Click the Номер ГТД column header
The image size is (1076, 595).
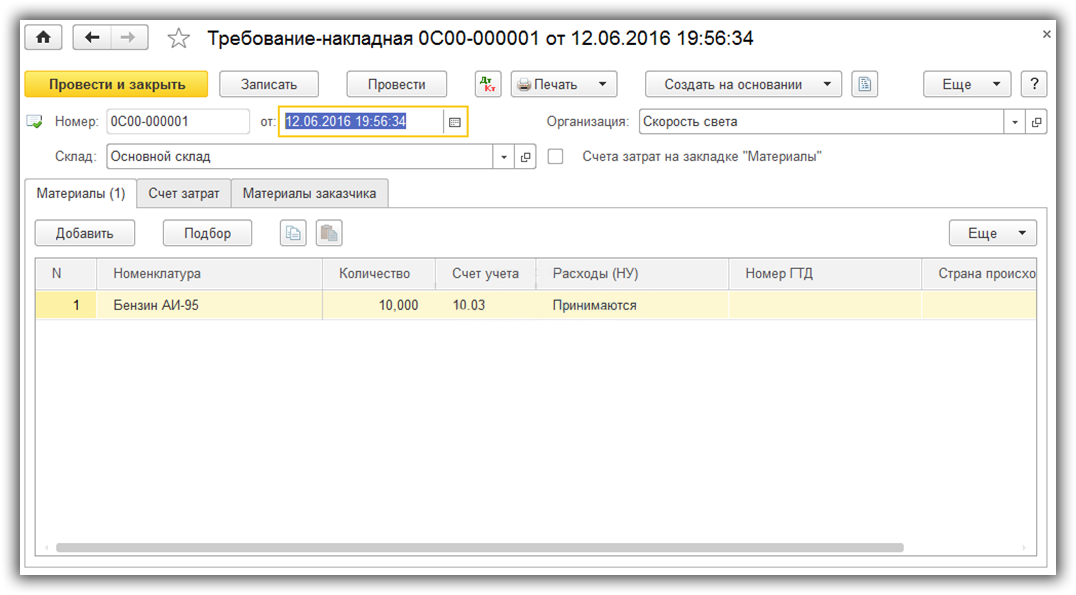(825, 274)
